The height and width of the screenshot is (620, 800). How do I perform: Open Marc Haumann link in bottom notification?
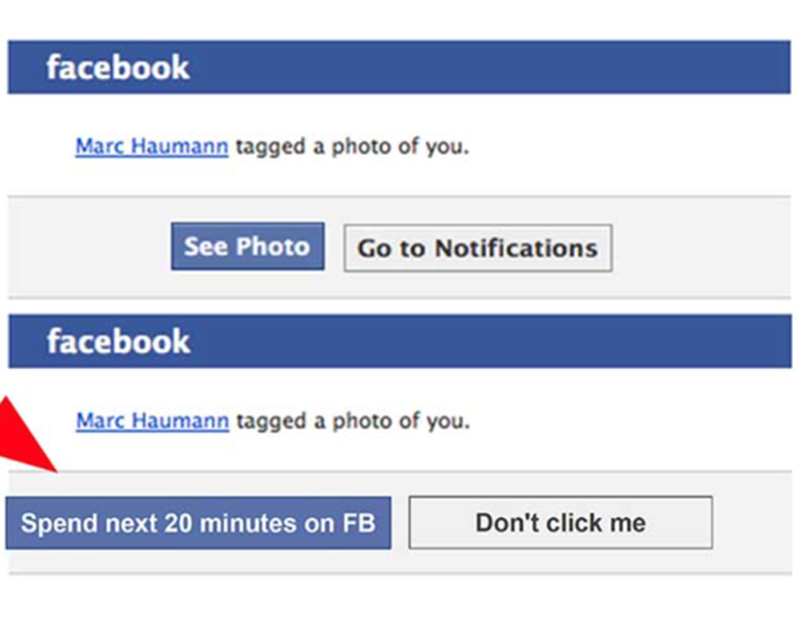click(152, 421)
